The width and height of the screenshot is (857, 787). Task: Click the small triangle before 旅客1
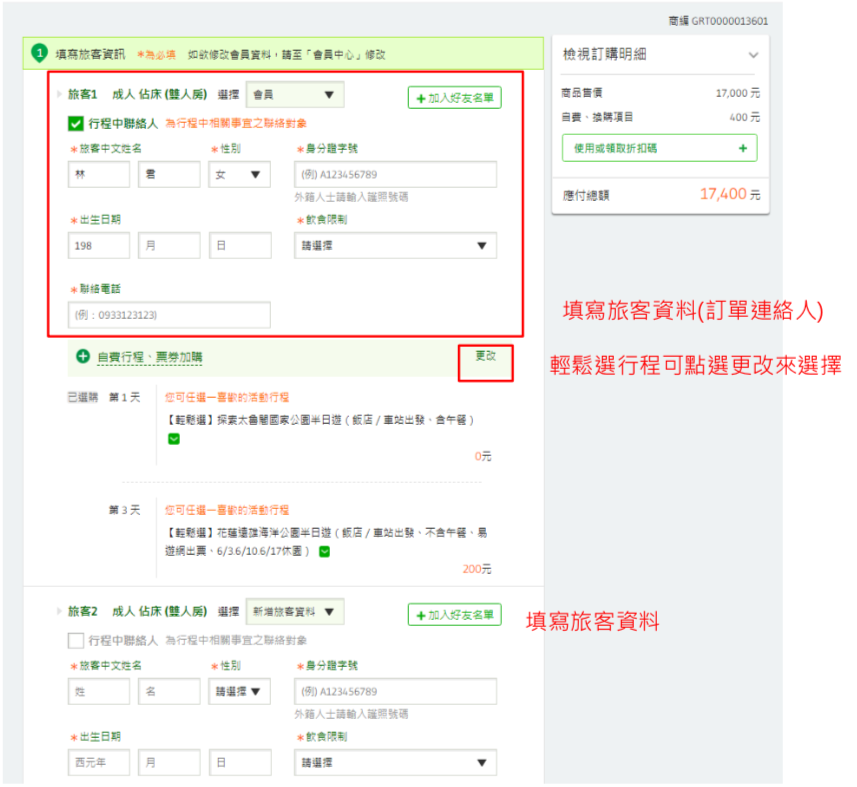click(x=59, y=95)
